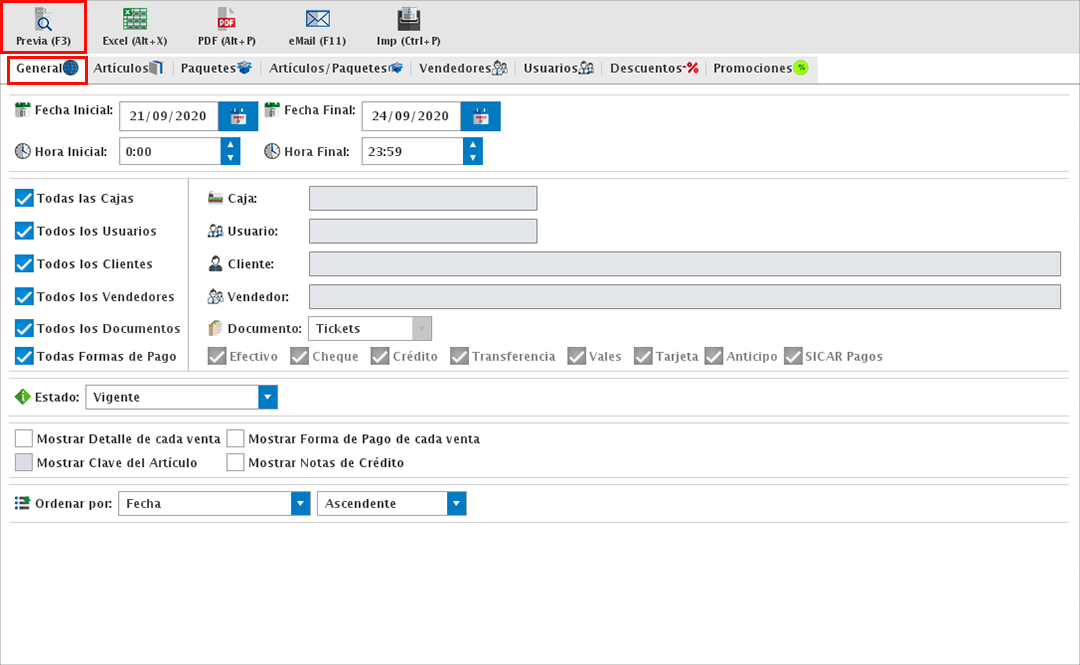
Task: Export report using PDF icon
Action: point(227,19)
